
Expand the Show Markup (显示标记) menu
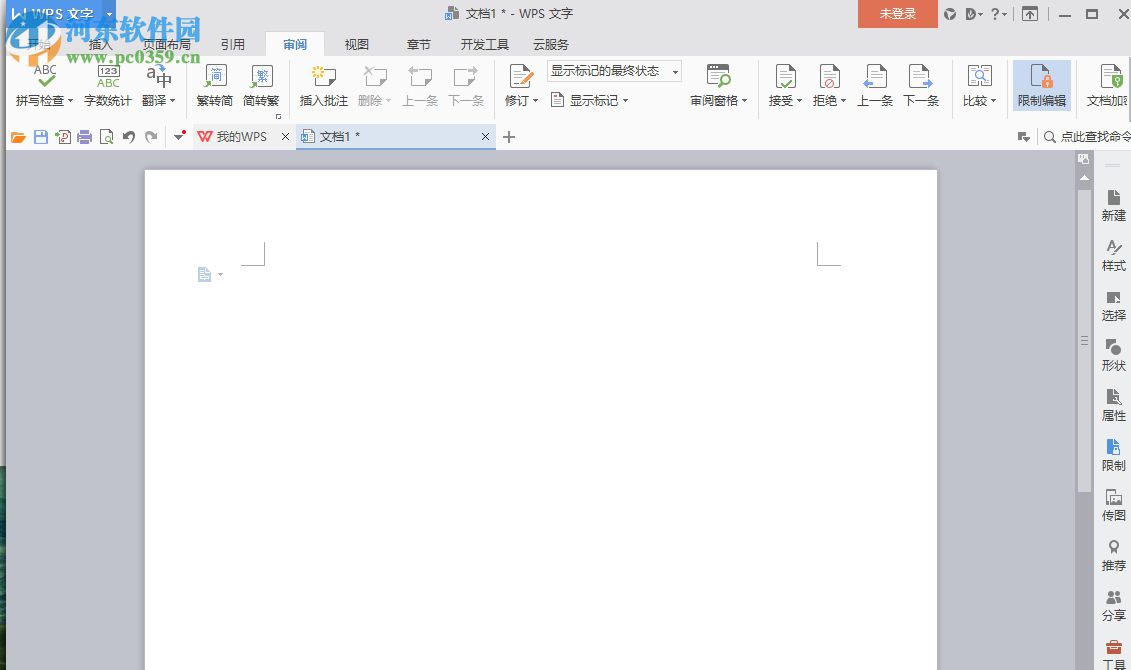pos(590,100)
